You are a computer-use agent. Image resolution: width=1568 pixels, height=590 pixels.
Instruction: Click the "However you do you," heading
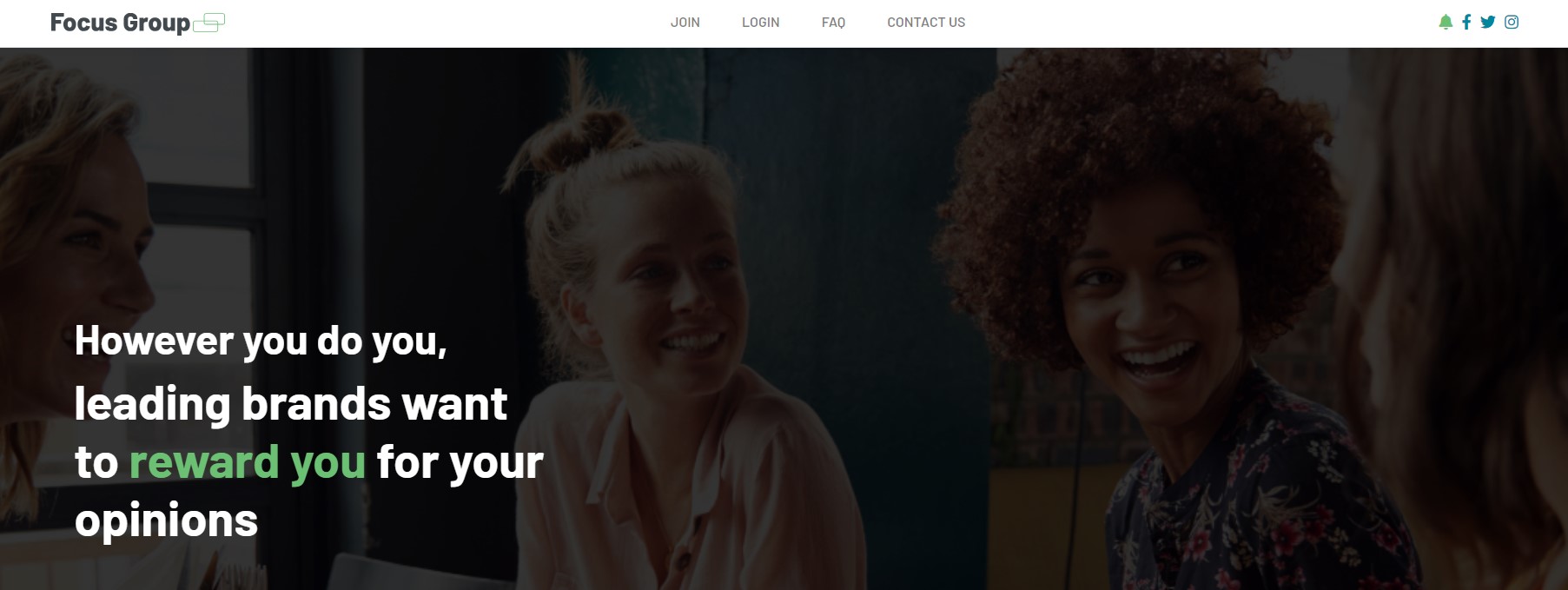pos(261,341)
